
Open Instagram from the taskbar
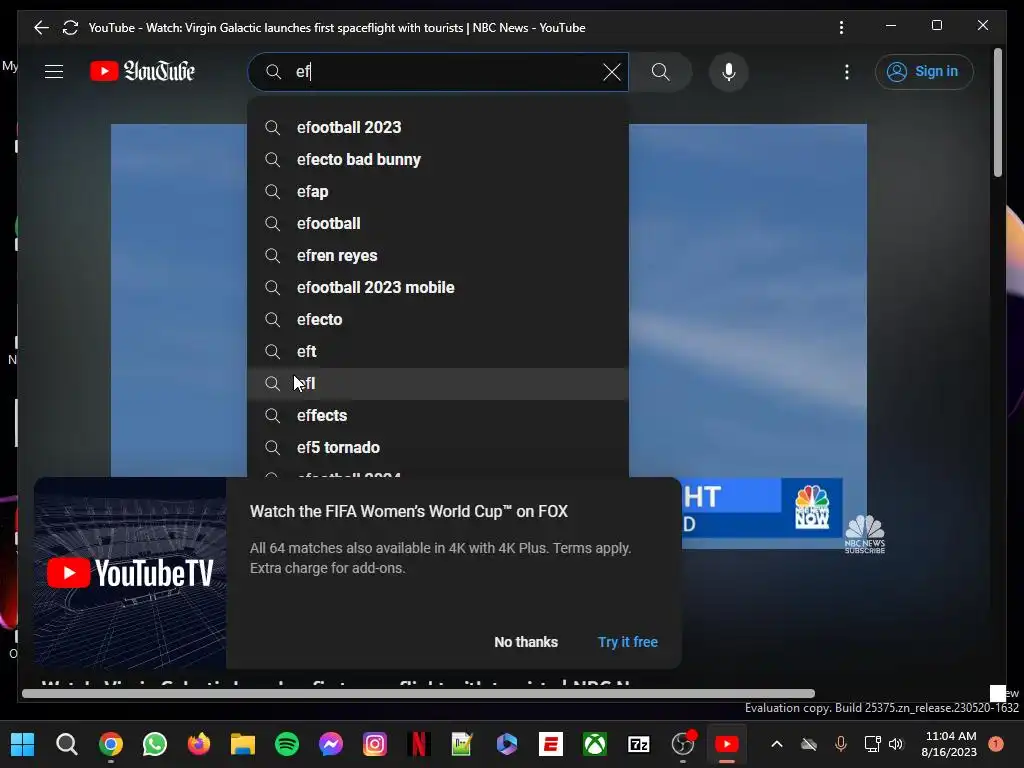pyautogui.click(x=375, y=744)
